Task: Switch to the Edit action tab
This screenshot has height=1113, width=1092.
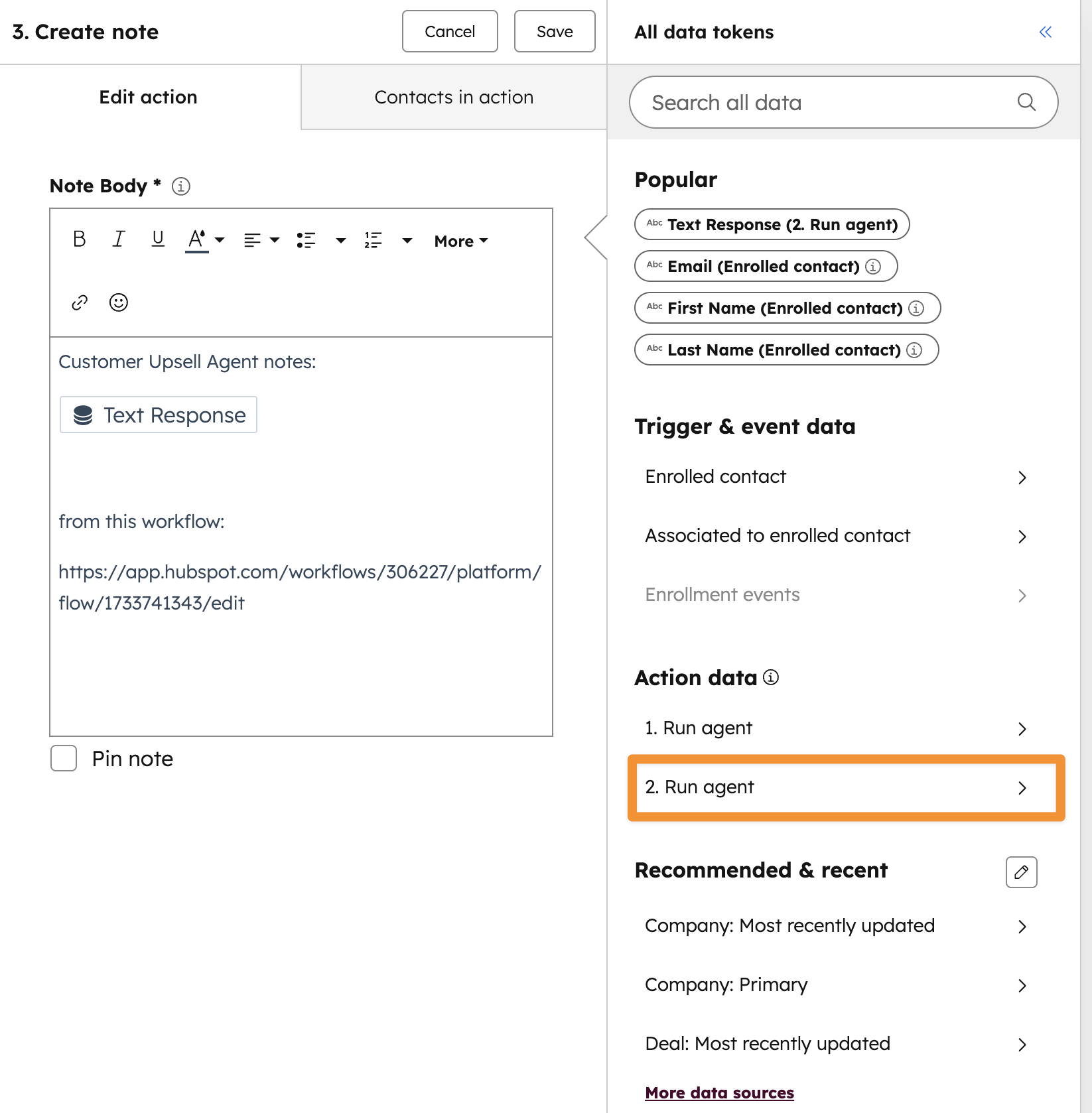Action: click(148, 97)
